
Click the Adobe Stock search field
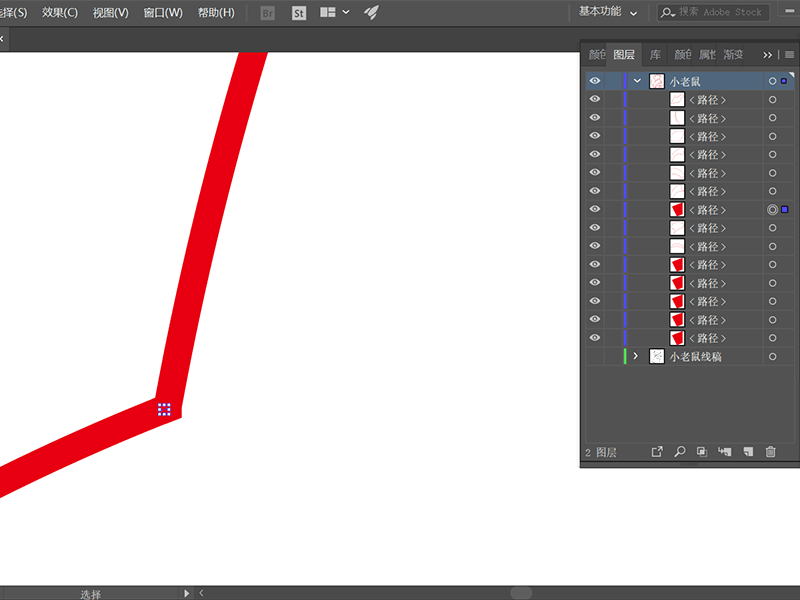tap(724, 12)
